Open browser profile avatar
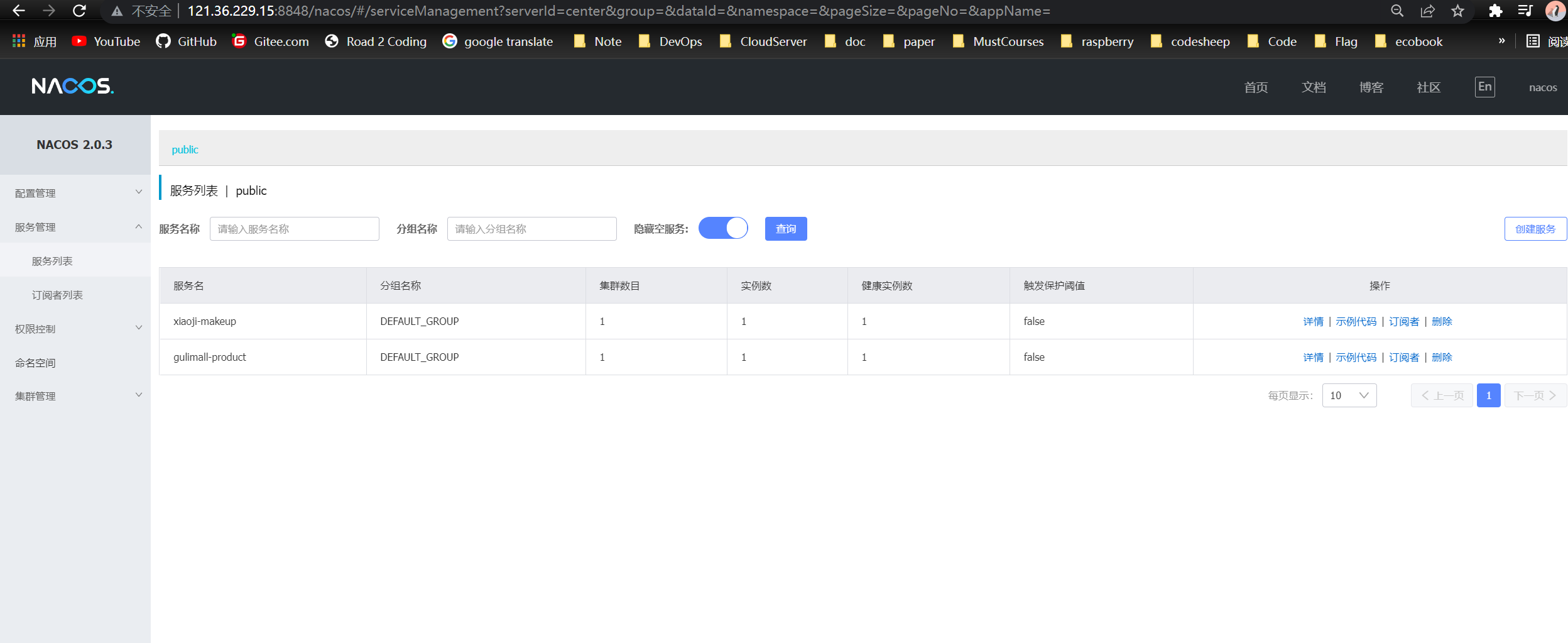Image resolution: width=1568 pixels, height=643 pixels. coord(1555,11)
